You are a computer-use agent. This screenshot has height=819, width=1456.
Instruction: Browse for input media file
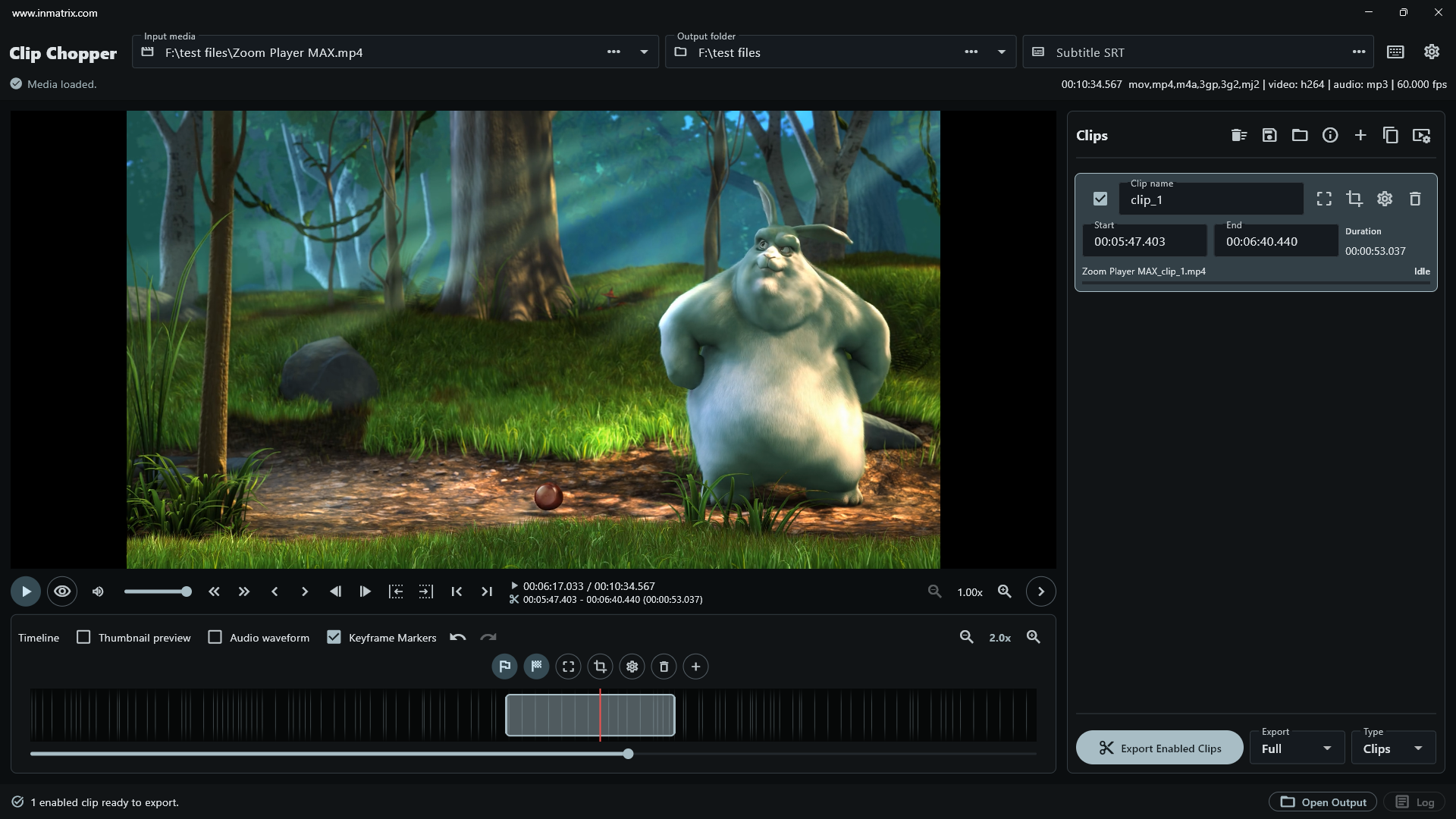[x=613, y=52]
